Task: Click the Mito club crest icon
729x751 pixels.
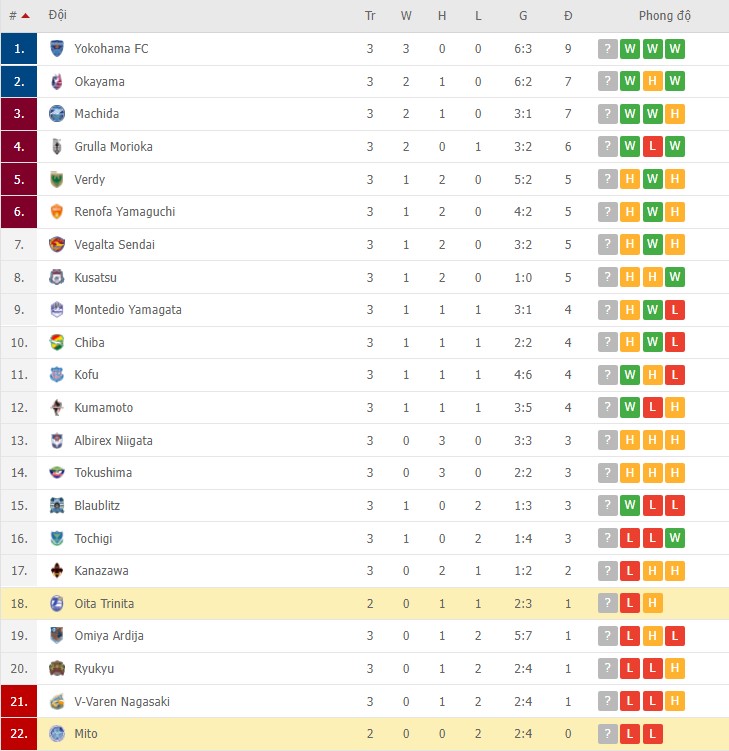Action: 57,734
